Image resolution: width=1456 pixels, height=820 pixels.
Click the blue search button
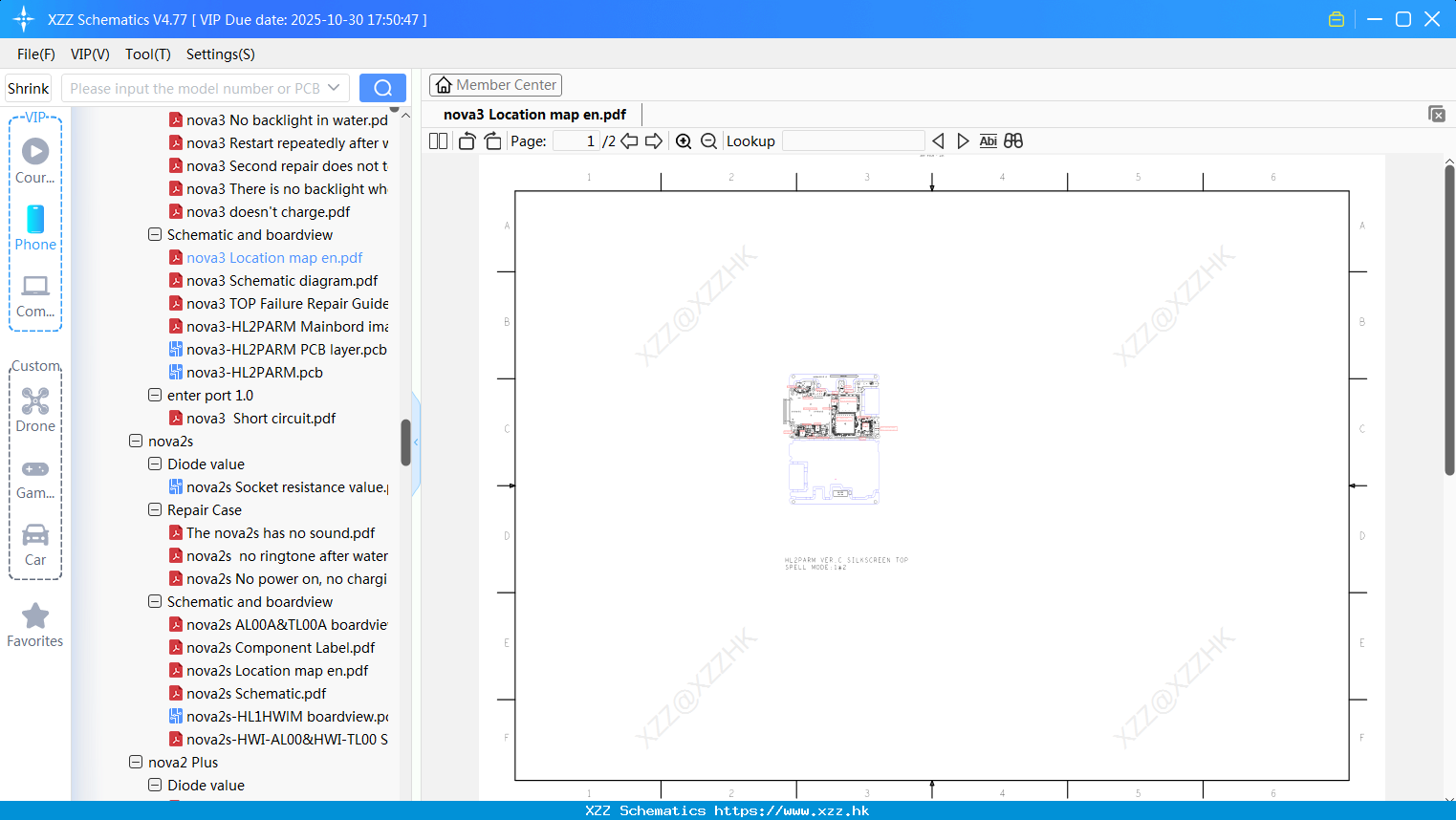(x=382, y=88)
